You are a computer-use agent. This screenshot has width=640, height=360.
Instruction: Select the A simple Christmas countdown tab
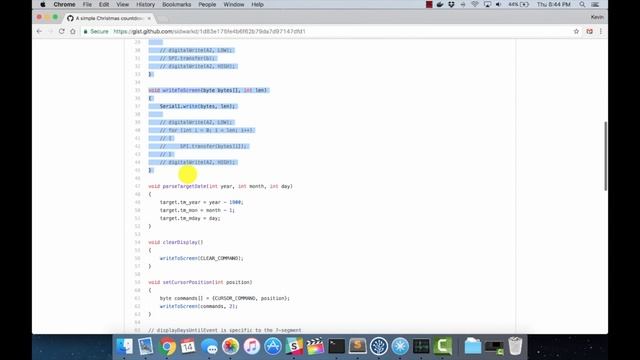click(109, 18)
